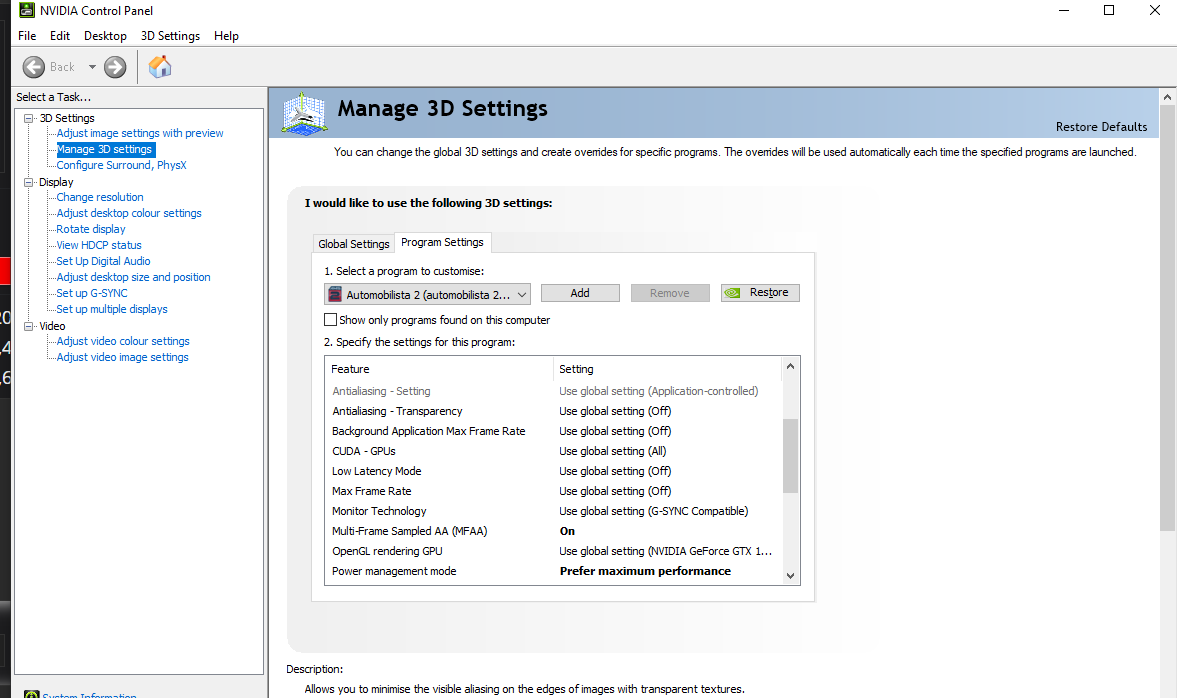Collapse the 3D Settings tree node
Image resolution: width=1177 pixels, height=698 pixels.
tap(29, 118)
